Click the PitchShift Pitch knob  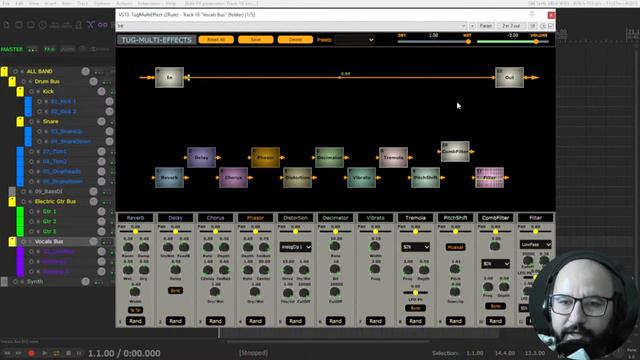coord(455,269)
